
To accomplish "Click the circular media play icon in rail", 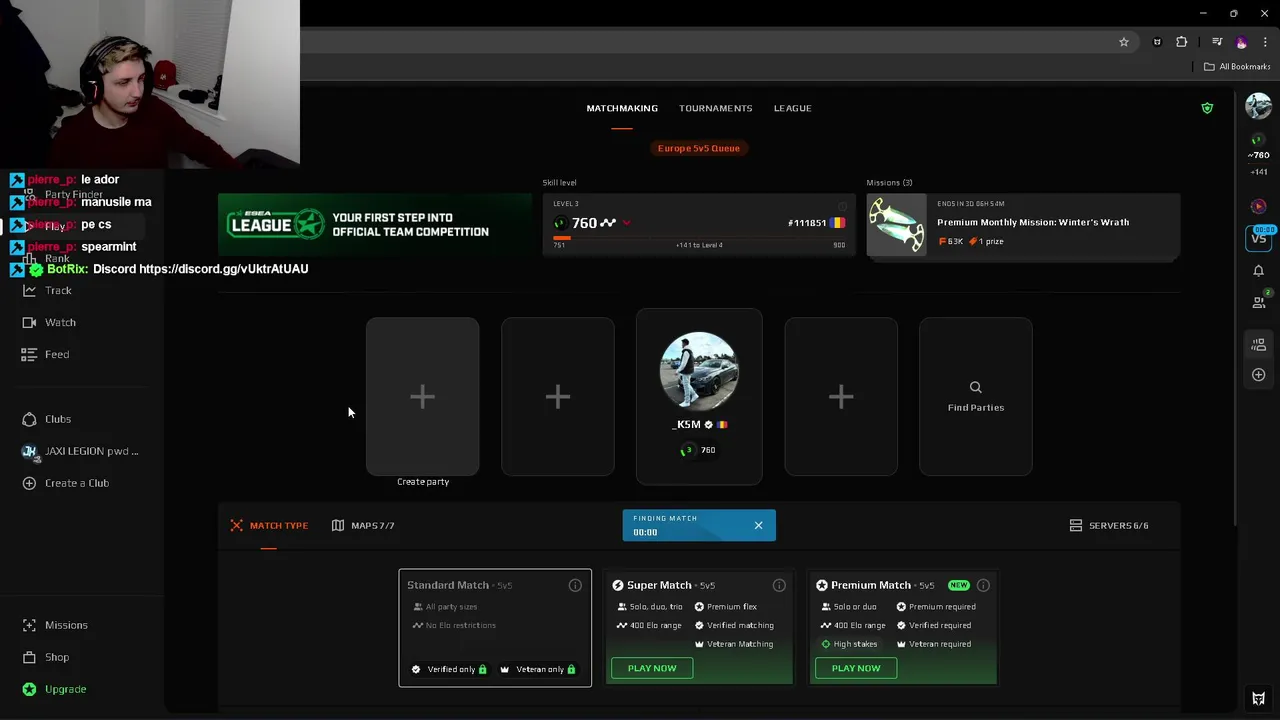I will (x=1258, y=206).
